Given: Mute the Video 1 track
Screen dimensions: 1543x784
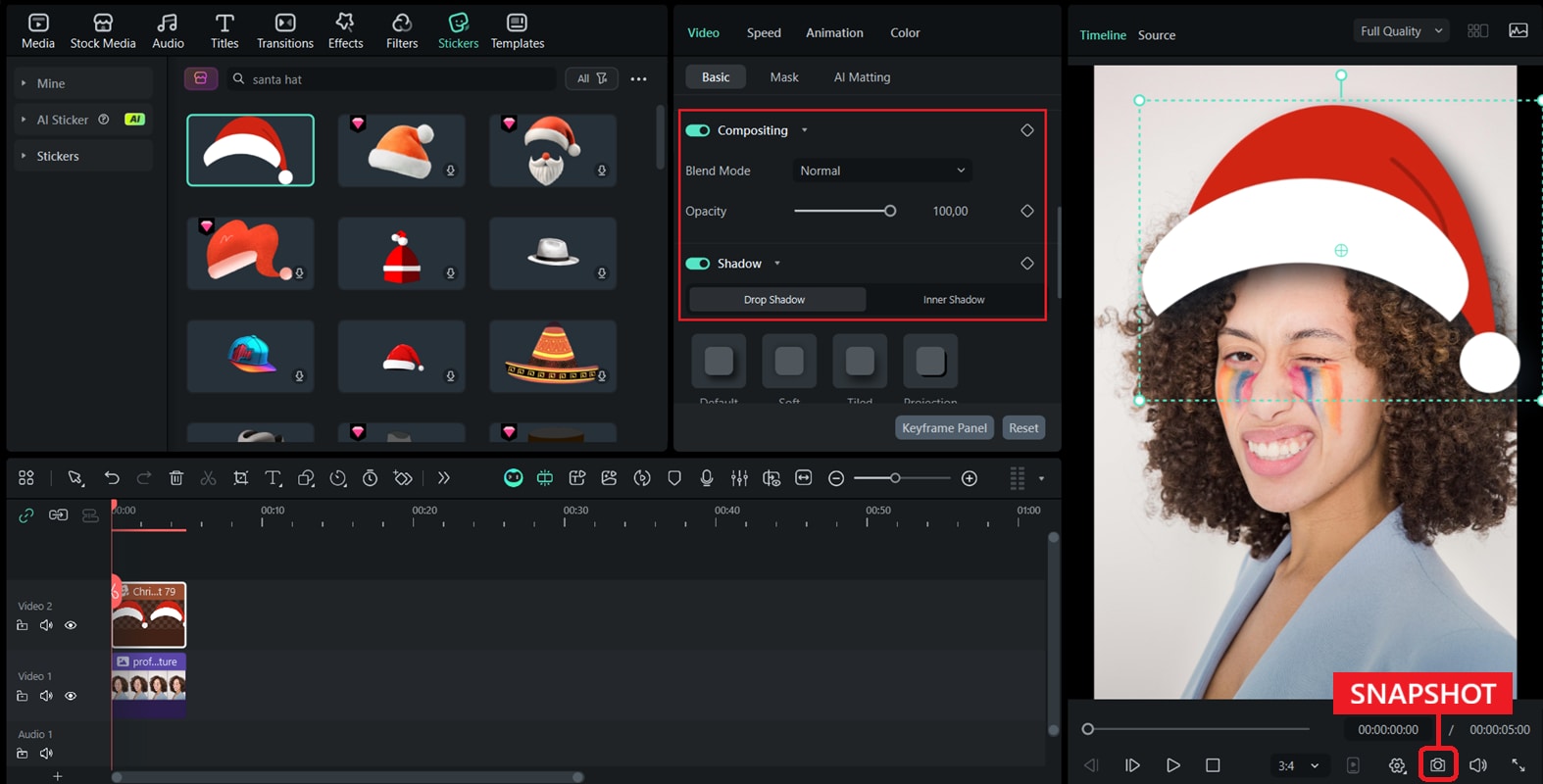Looking at the screenshot, I should click(46, 696).
